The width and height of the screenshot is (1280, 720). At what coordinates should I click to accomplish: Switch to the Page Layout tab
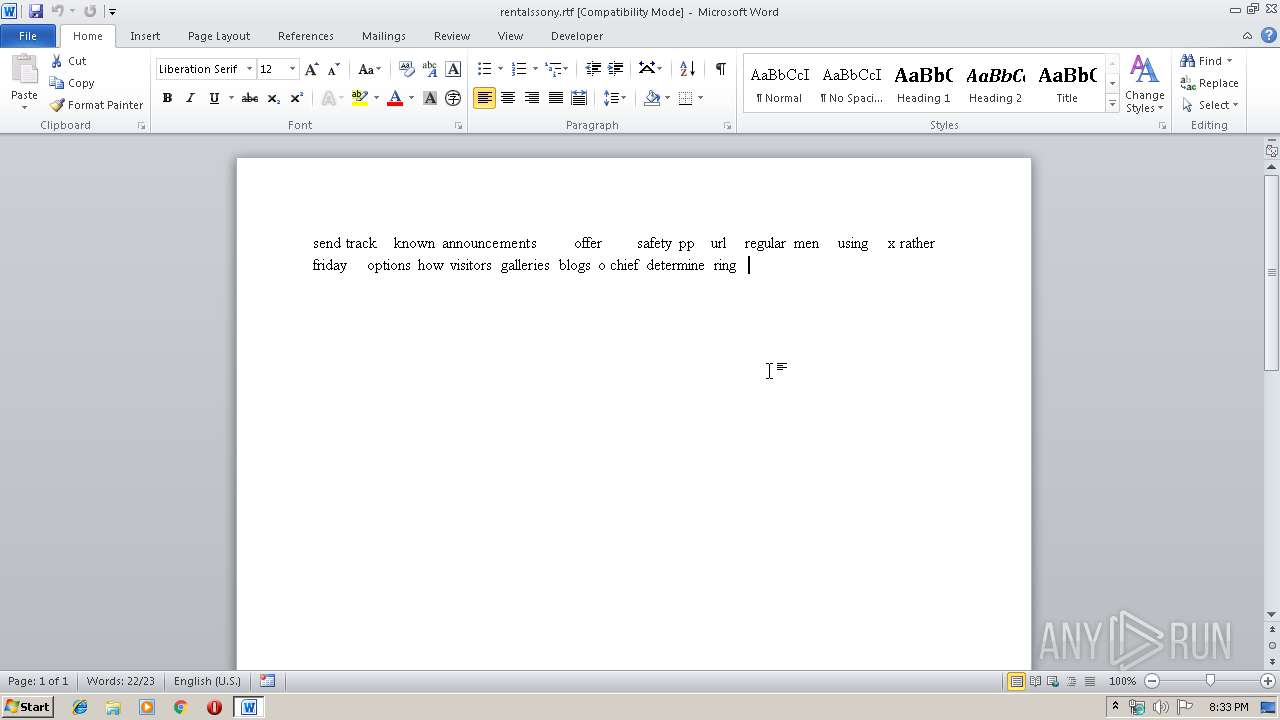pos(219,35)
